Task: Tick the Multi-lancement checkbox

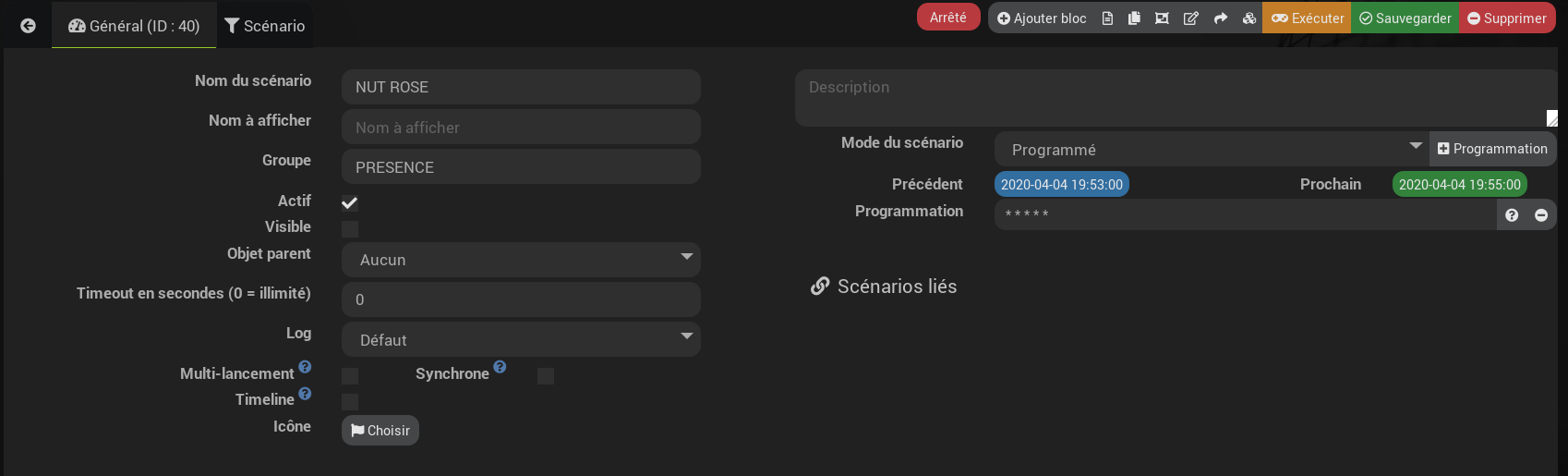Action: click(350, 375)
